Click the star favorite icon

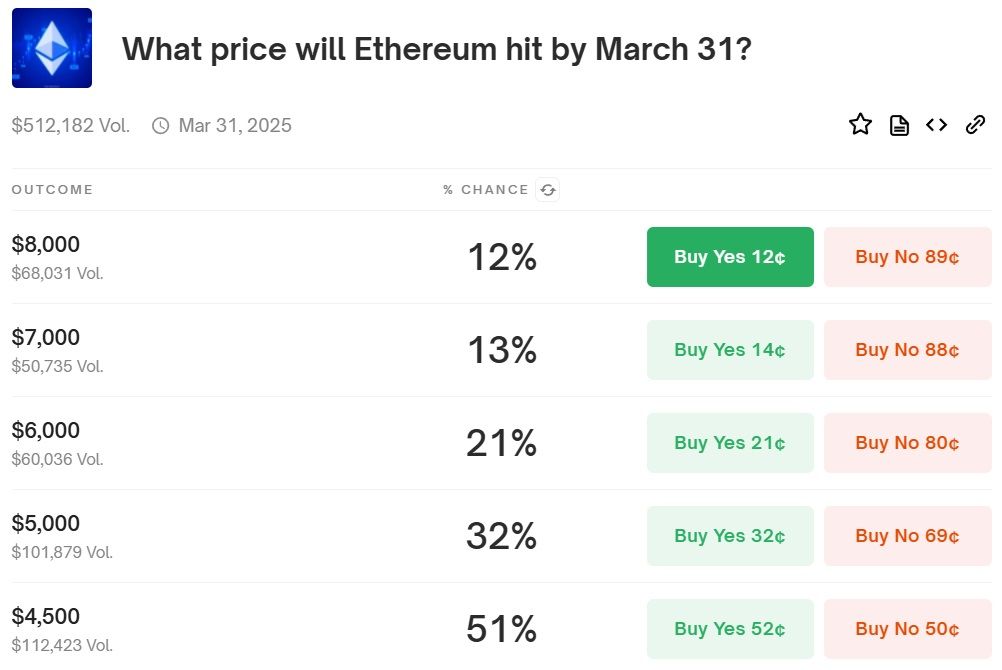860,125
